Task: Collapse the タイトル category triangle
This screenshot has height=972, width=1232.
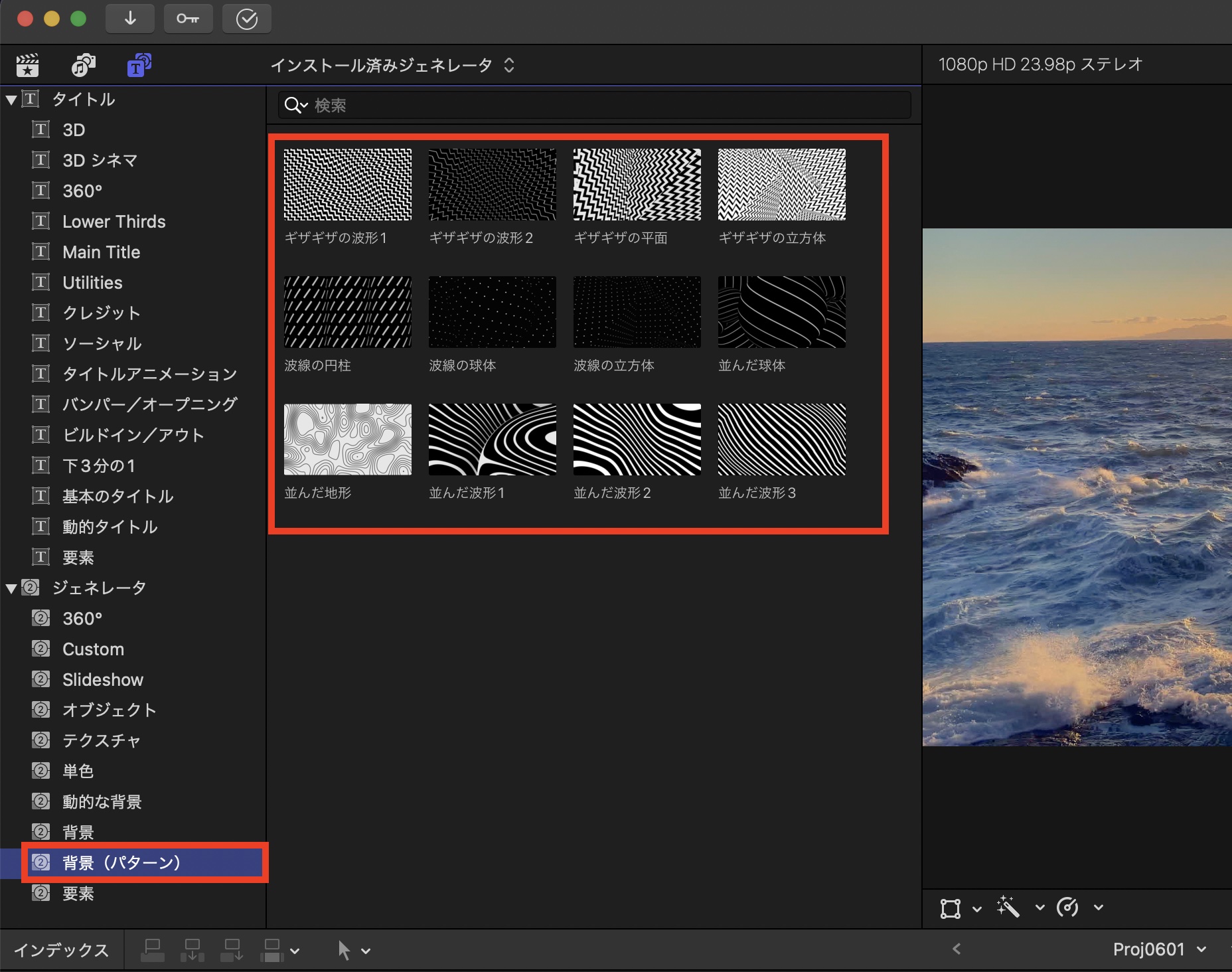Action: 11,100
